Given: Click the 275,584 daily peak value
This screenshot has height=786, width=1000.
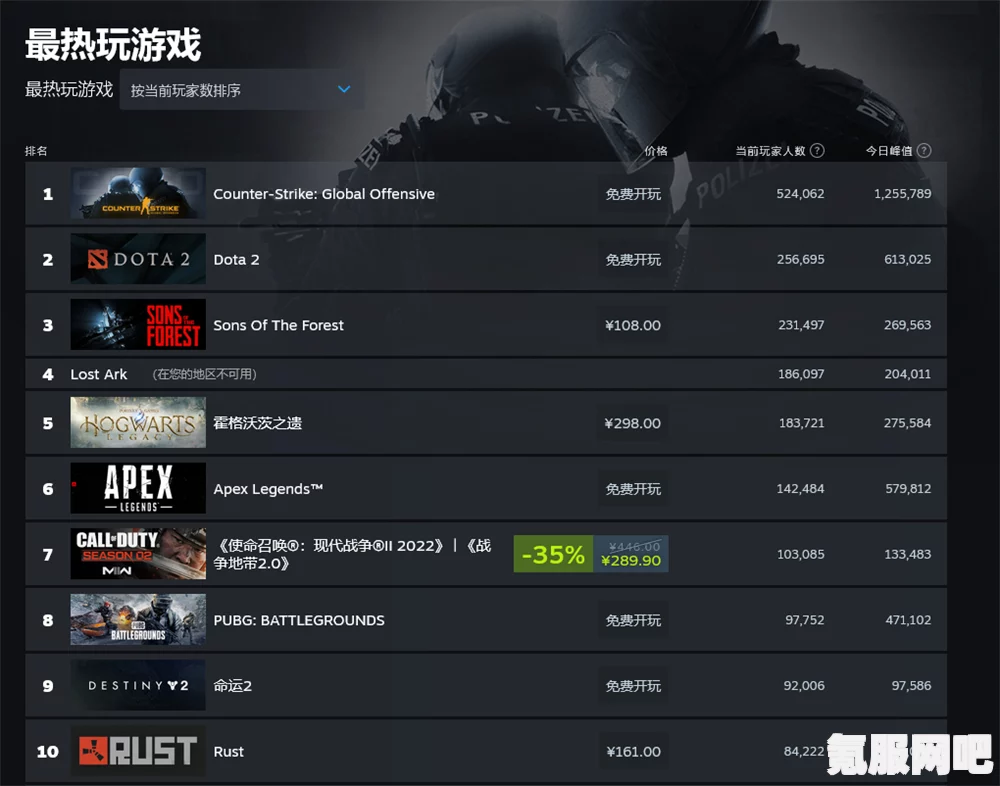Looking at the screenshot, I should tap(908, 423).
